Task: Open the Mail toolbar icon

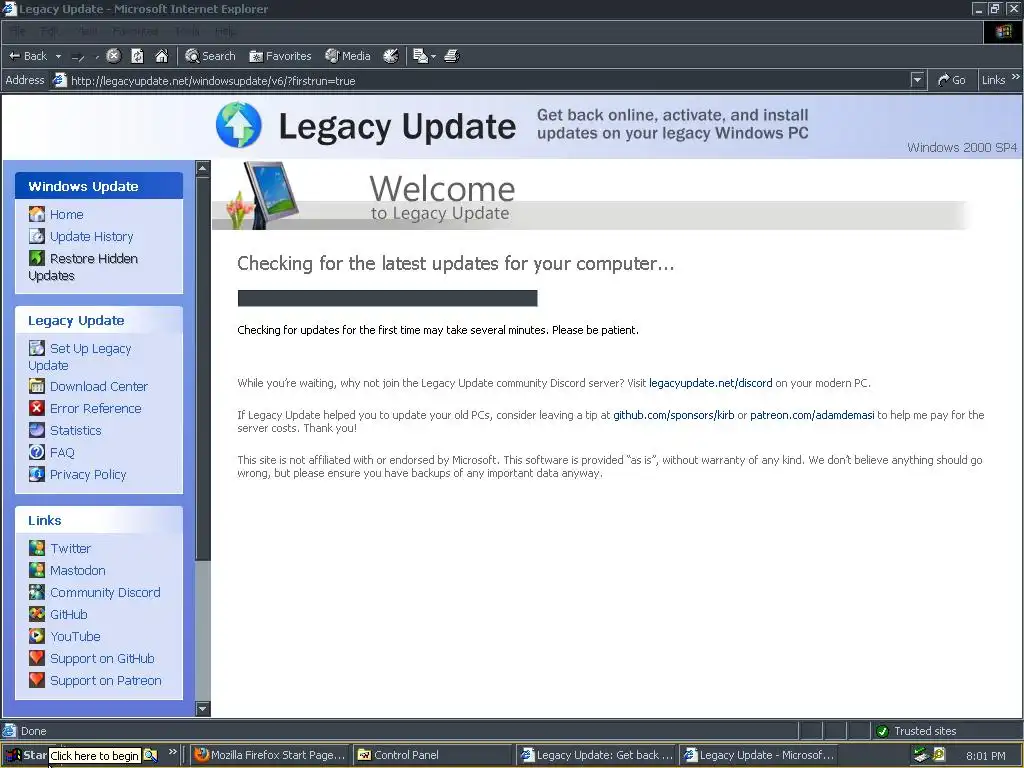Action: pyautogui.click(x=420, y=56)
